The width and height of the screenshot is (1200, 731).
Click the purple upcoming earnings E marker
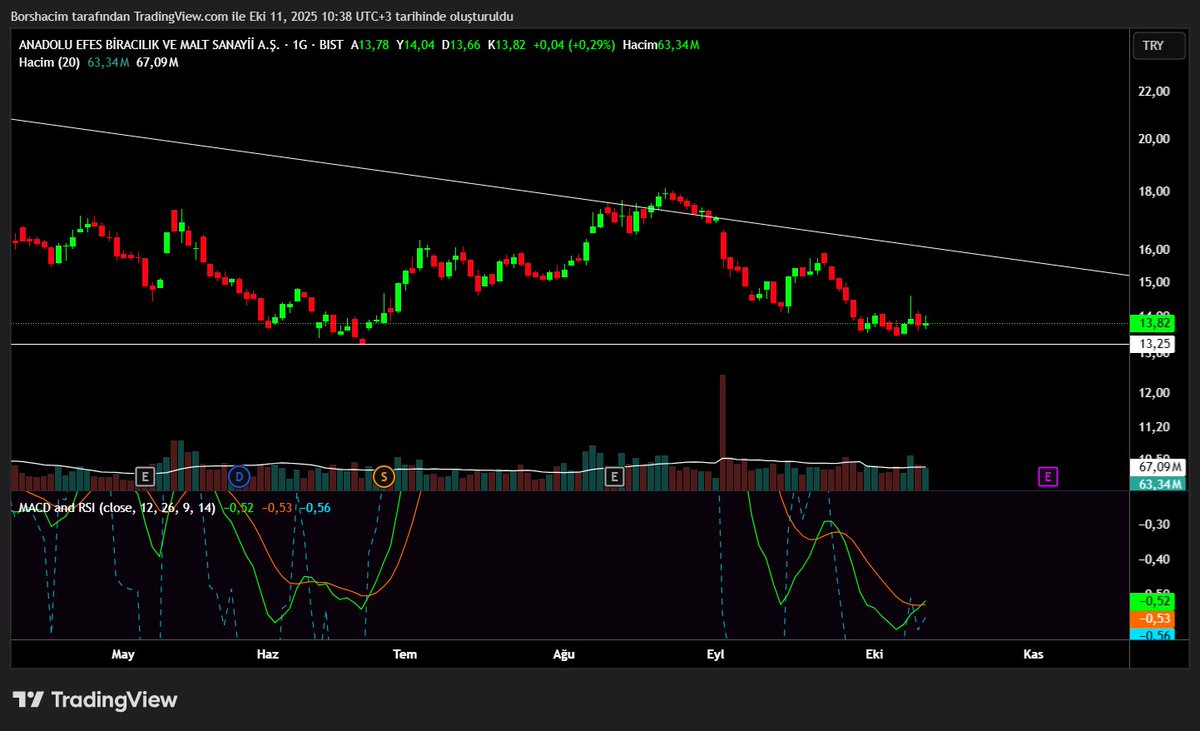click(x=1047, y=476)
